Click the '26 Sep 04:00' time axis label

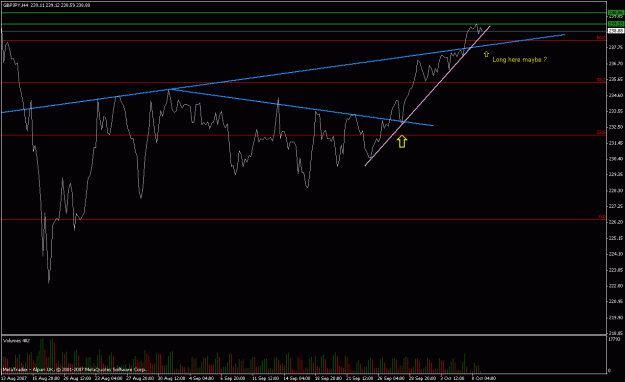click(391, 378)
